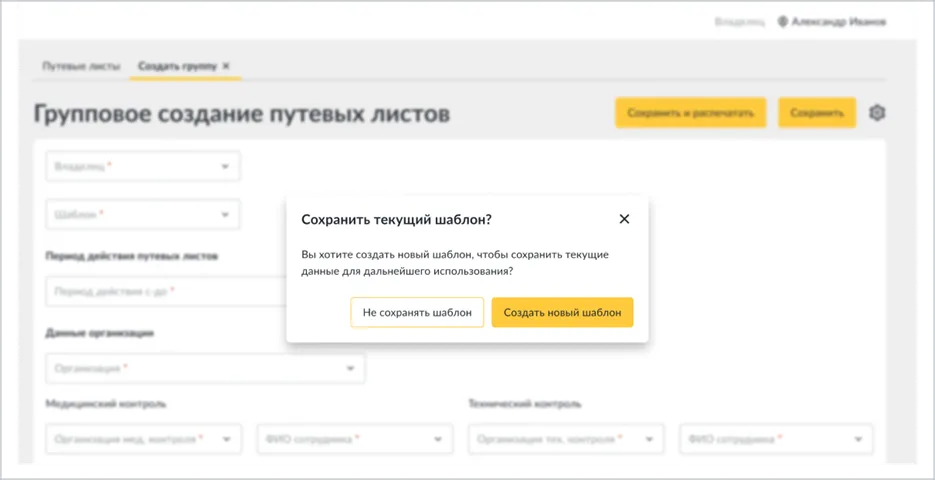The width and height of the screenshot is (935, 480).
Task: Click the "Сохранить и распечатать" button
Action: pos(691,113)
